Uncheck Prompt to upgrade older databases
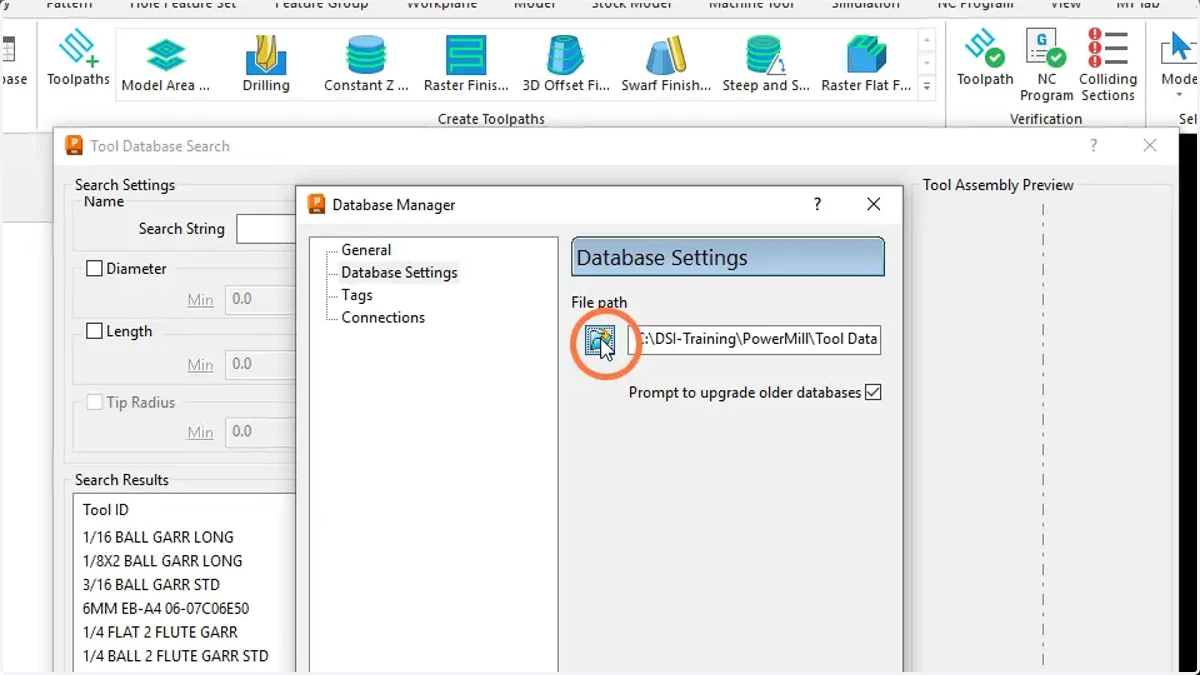This screenshot has height=675, width=1200. (x=873, y=392)
